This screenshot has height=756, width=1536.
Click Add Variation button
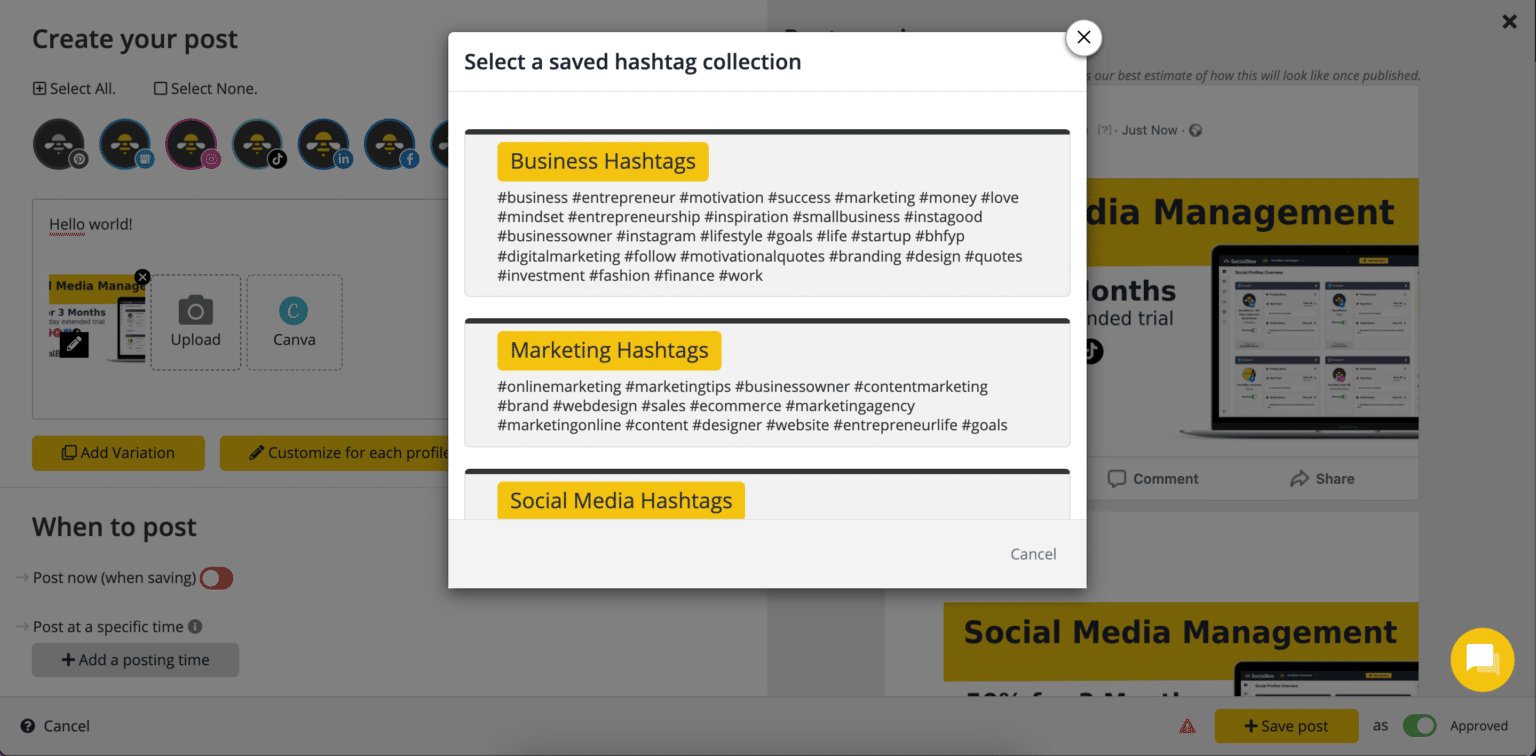[117, 452]
